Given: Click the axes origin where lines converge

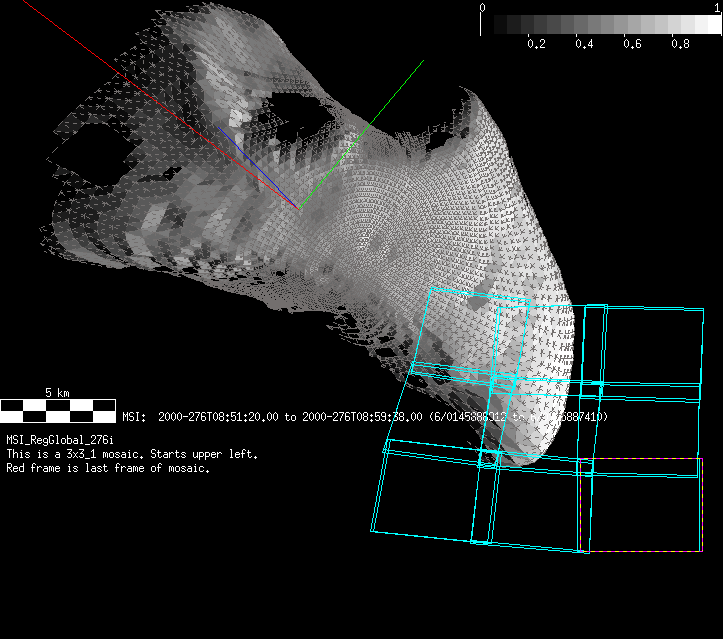Looking at the screenshot, I should 297,207.
